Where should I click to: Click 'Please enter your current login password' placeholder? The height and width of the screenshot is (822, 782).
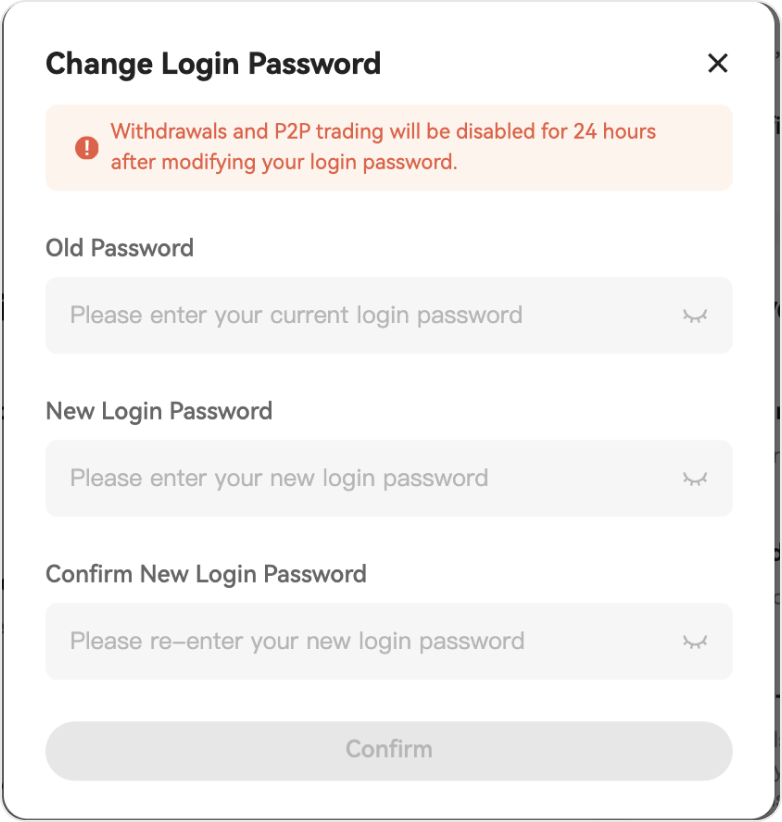(x=296, y=316)
